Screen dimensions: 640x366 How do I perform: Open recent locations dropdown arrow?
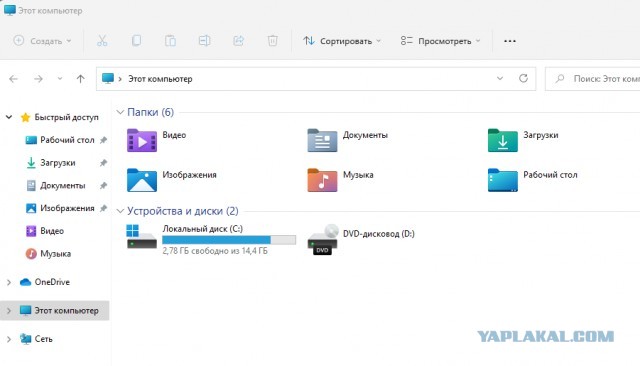(60, 79)
